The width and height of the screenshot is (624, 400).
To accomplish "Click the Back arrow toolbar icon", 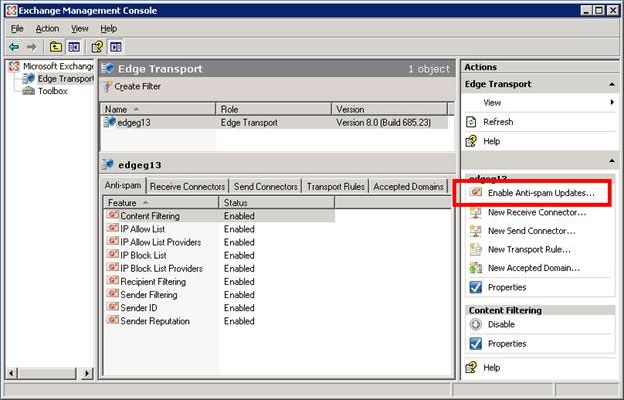I will point(14,47).
